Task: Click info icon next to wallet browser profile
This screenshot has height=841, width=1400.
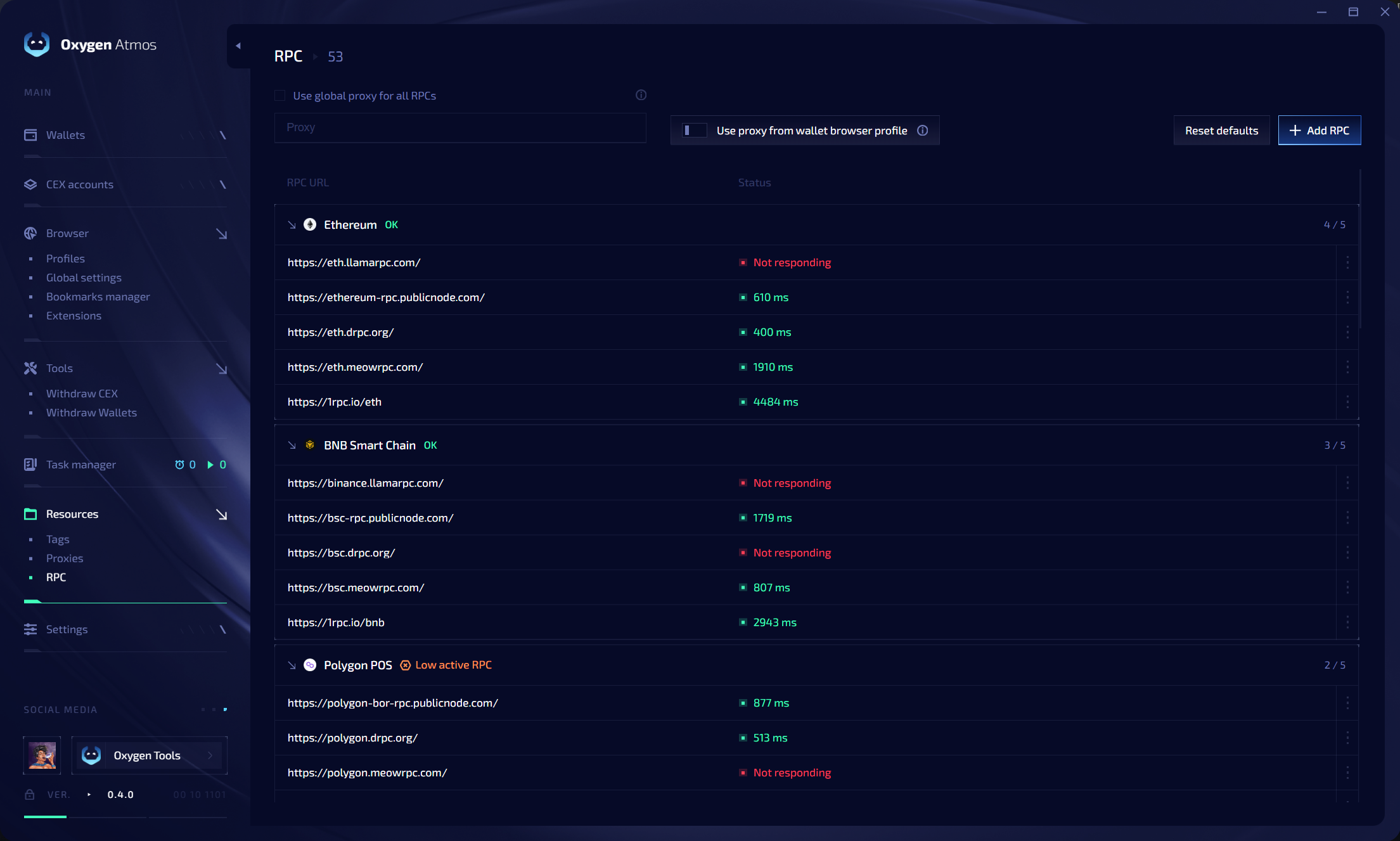Action: [923, 131]
